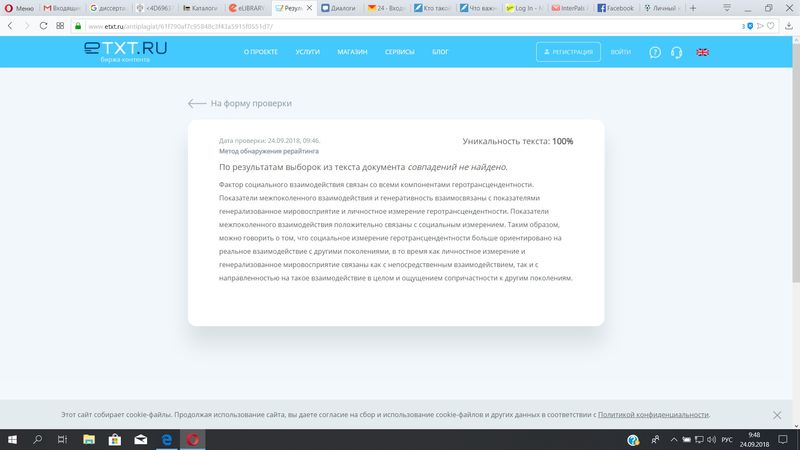Open Microsoft Edge from the taskbar
The height and width of the screenshot is (450, 800).
coord(167,439)
